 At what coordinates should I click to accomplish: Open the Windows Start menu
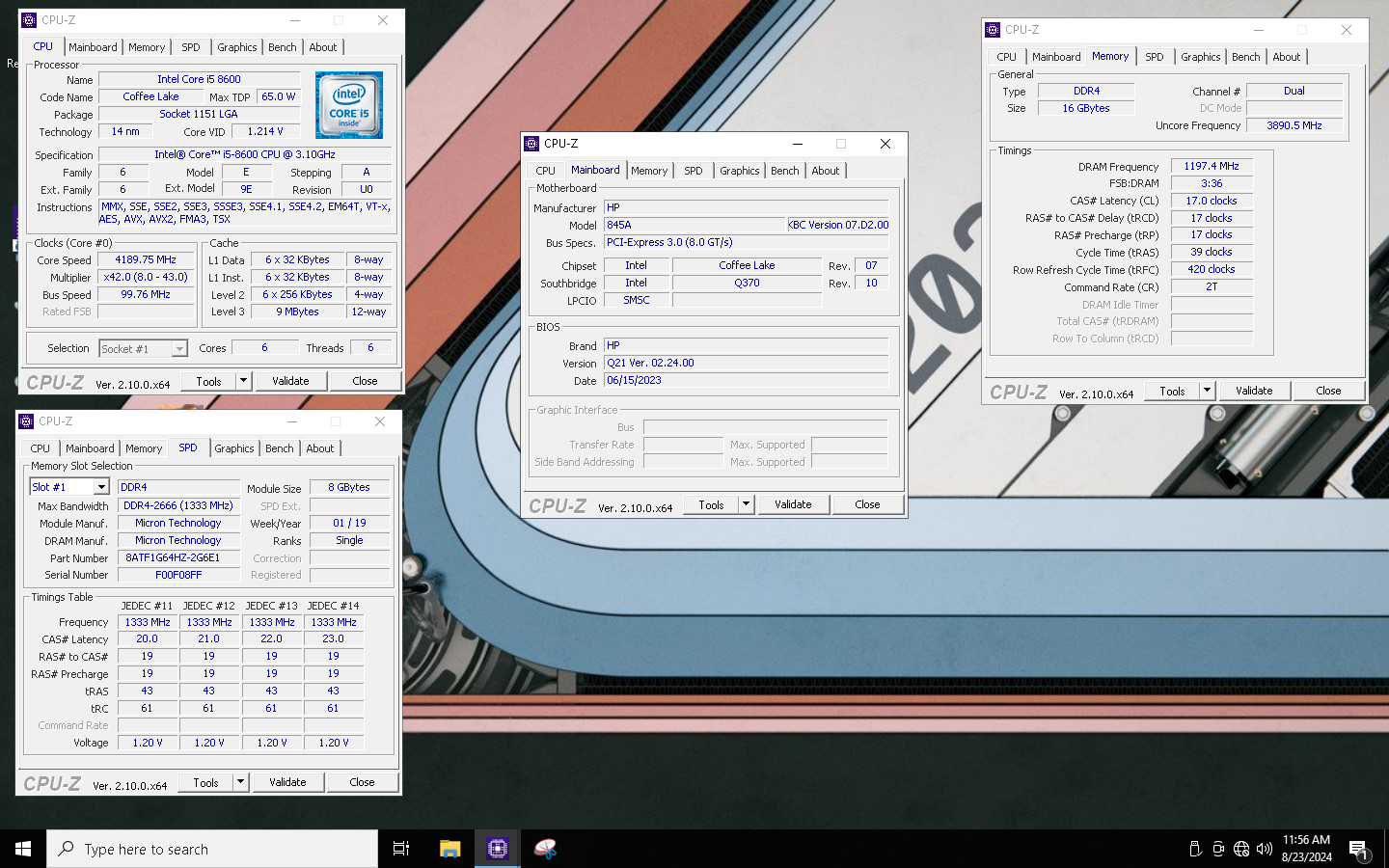coord(23,849)
